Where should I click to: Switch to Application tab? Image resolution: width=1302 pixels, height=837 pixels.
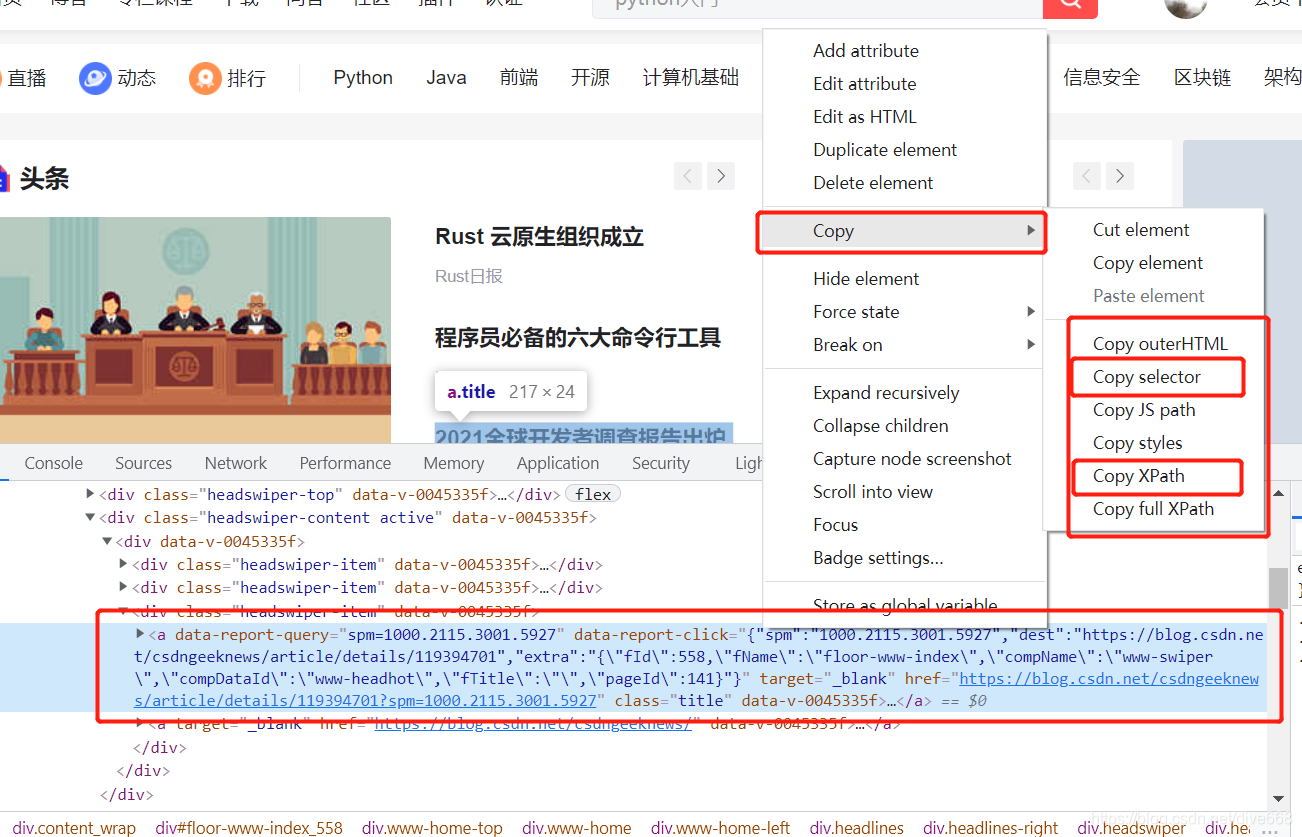[558, 463]
